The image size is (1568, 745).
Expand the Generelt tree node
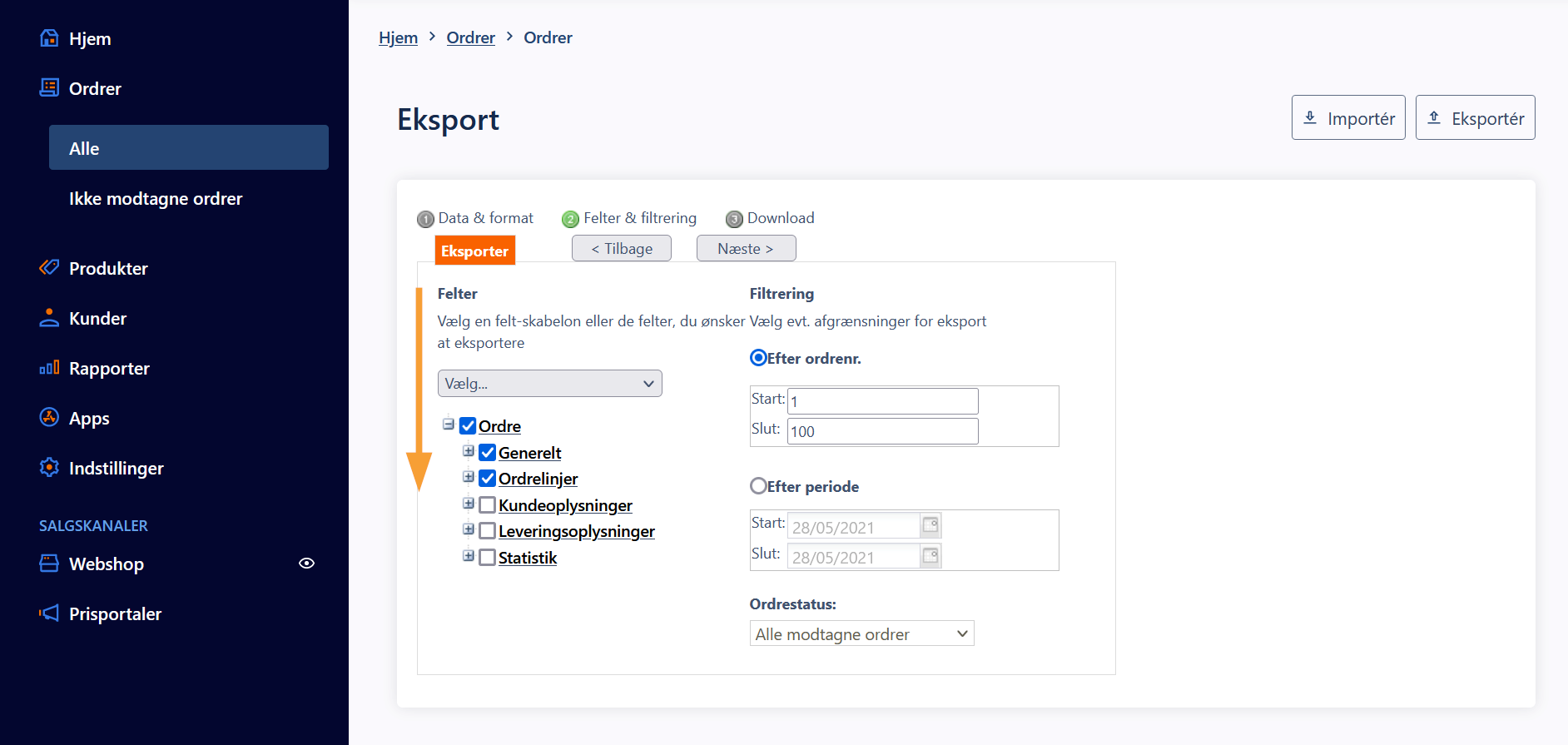click(469, 451)
